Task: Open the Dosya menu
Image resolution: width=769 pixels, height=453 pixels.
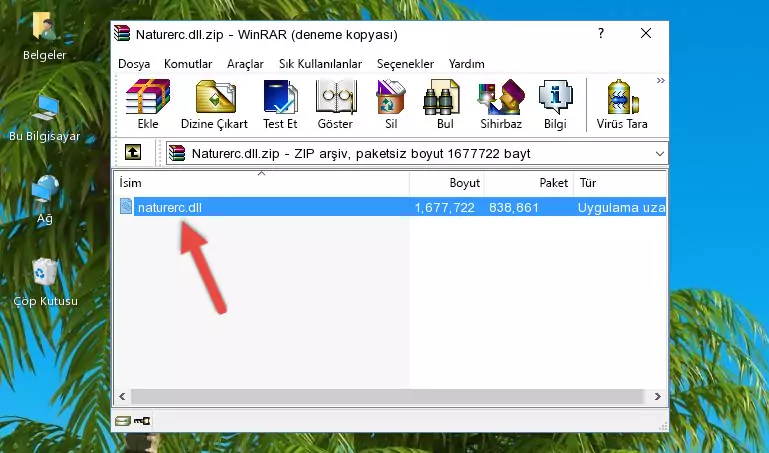Action: pyautogui.click(x=134, y=64)
